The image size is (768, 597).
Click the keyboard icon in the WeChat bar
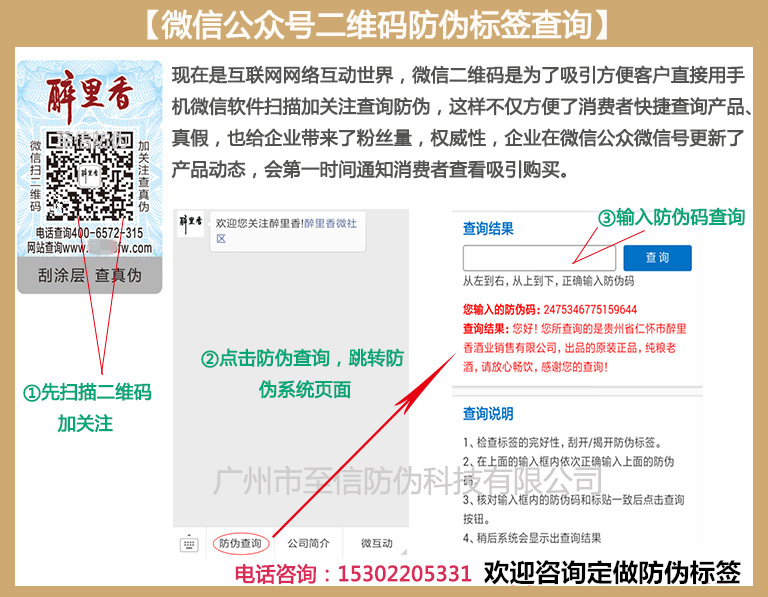(x=189, y=543)
